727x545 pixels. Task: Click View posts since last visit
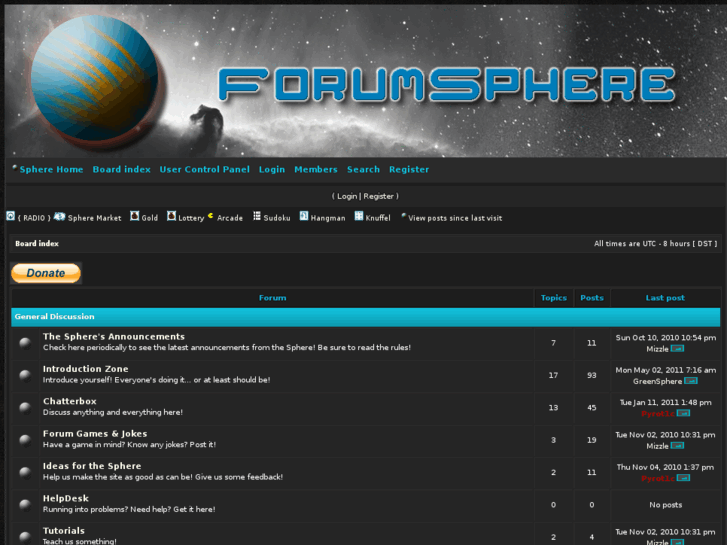[x=455, y=218]
